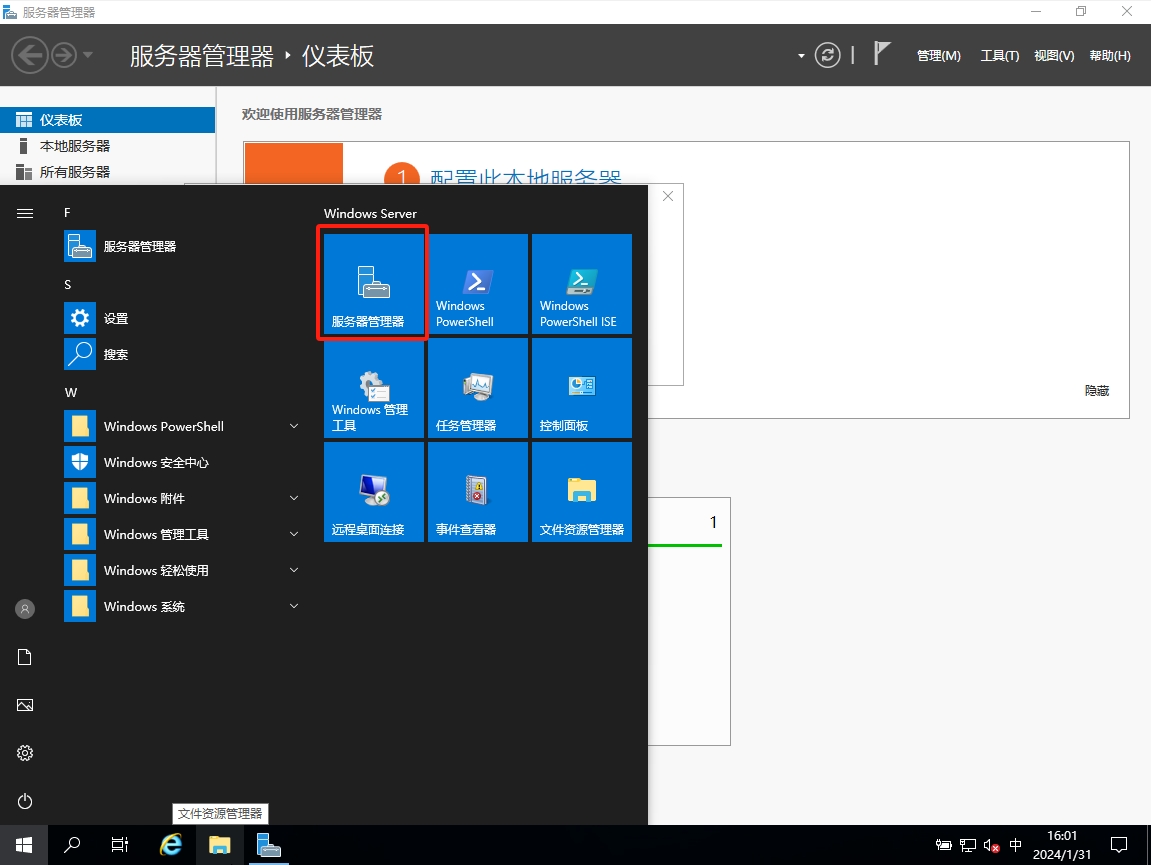Open the 管理(M) menu
The image size is (1151, 865).
[938, 56]
